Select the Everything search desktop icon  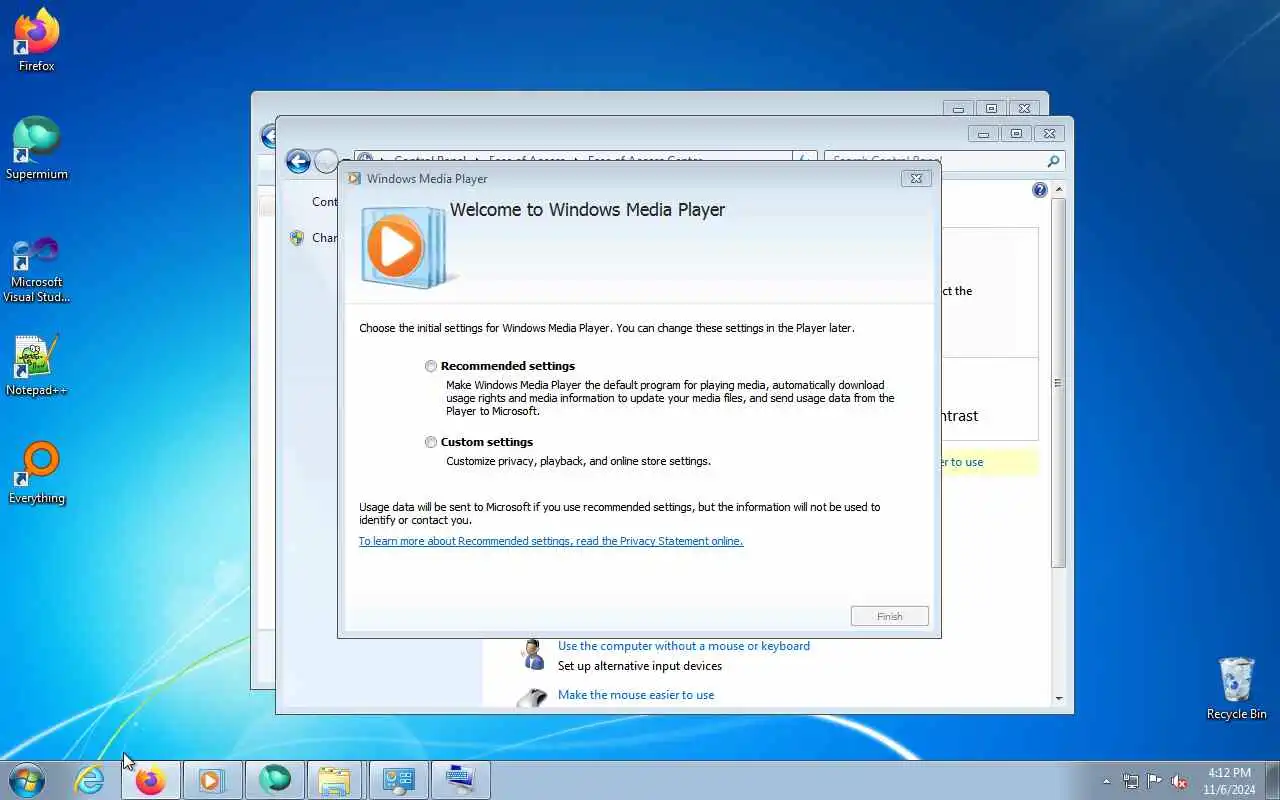37,473
